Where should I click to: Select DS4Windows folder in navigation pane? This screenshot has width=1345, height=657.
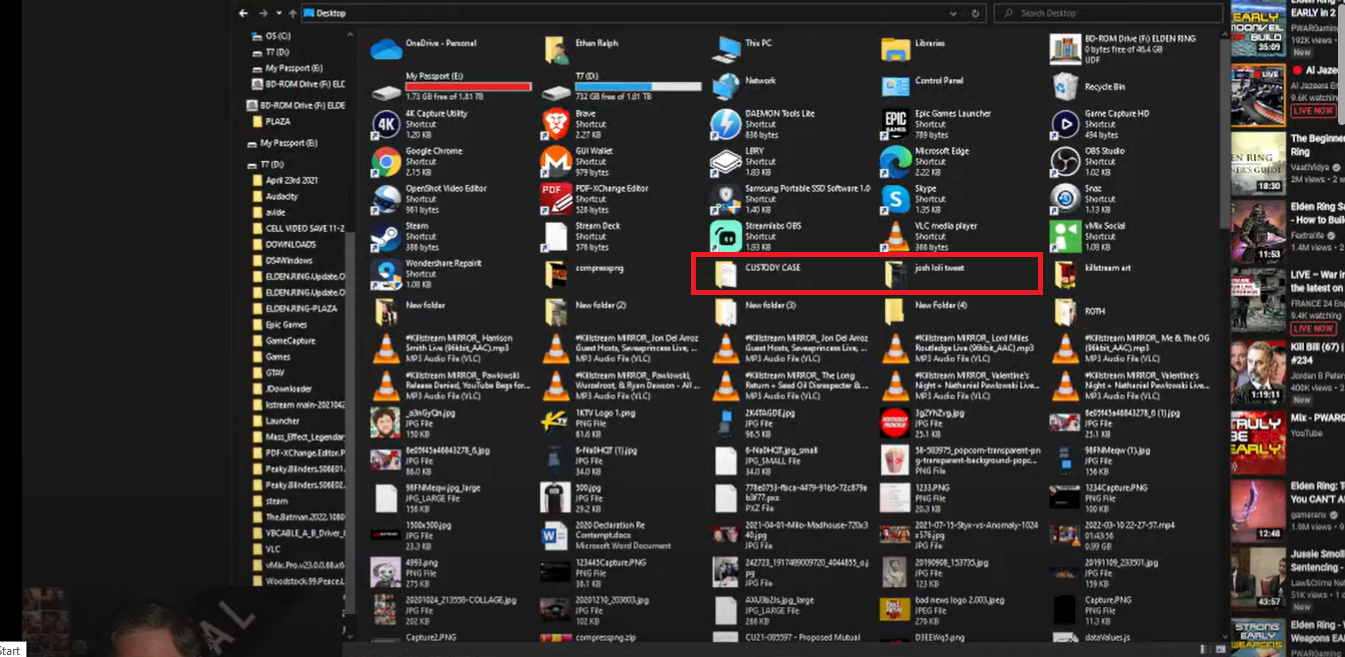click(x=282, y=260)
